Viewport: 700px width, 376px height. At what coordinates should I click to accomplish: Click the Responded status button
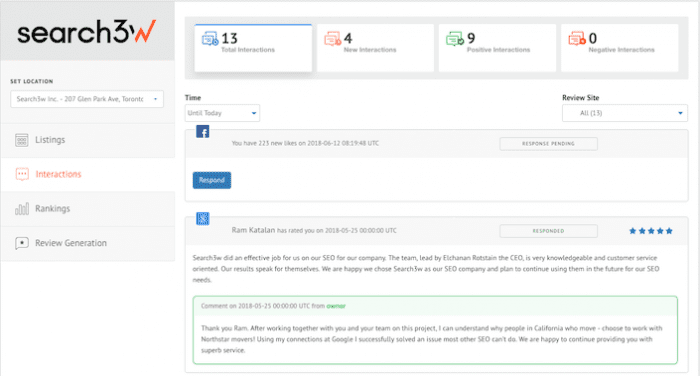(x=549, y=231)
